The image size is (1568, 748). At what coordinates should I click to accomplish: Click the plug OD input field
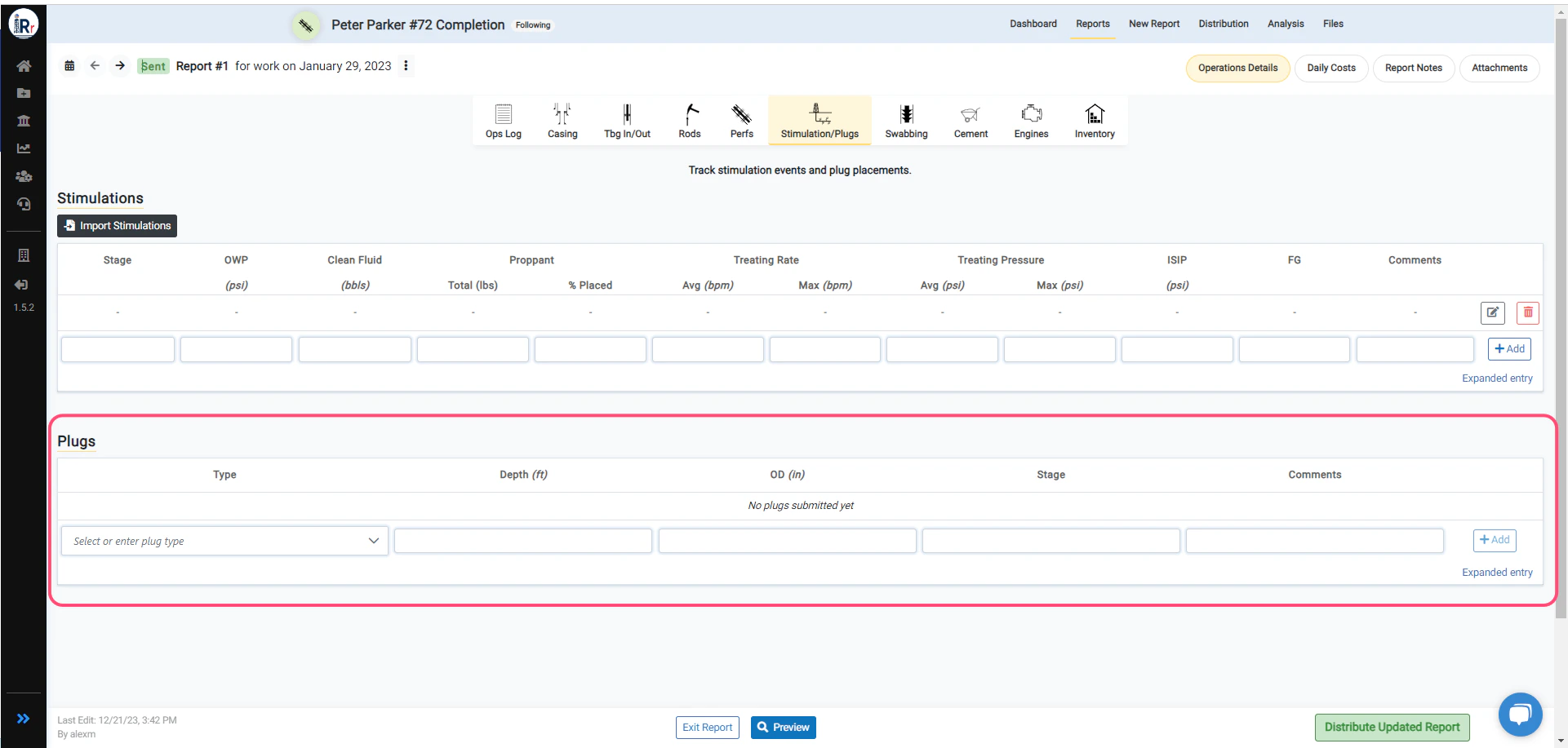pos(787,541)
